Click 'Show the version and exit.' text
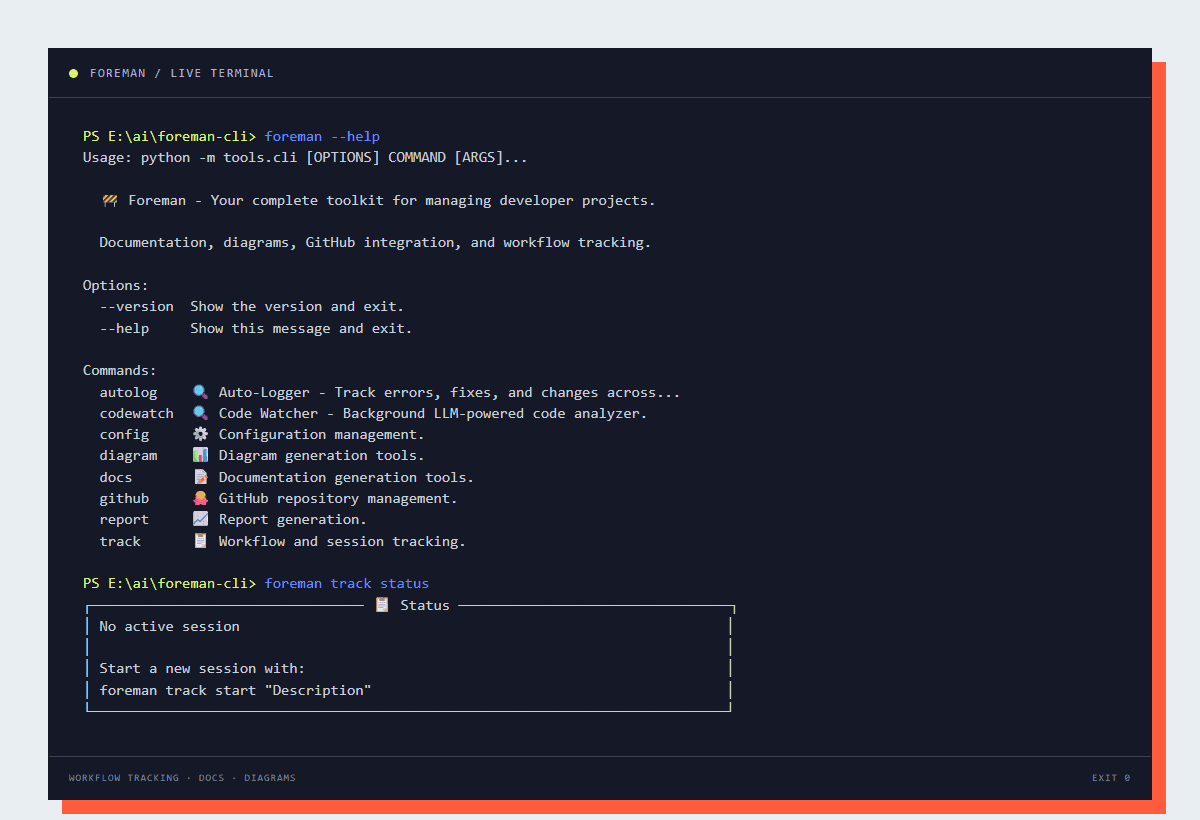1200x820 pixels. 297,306
